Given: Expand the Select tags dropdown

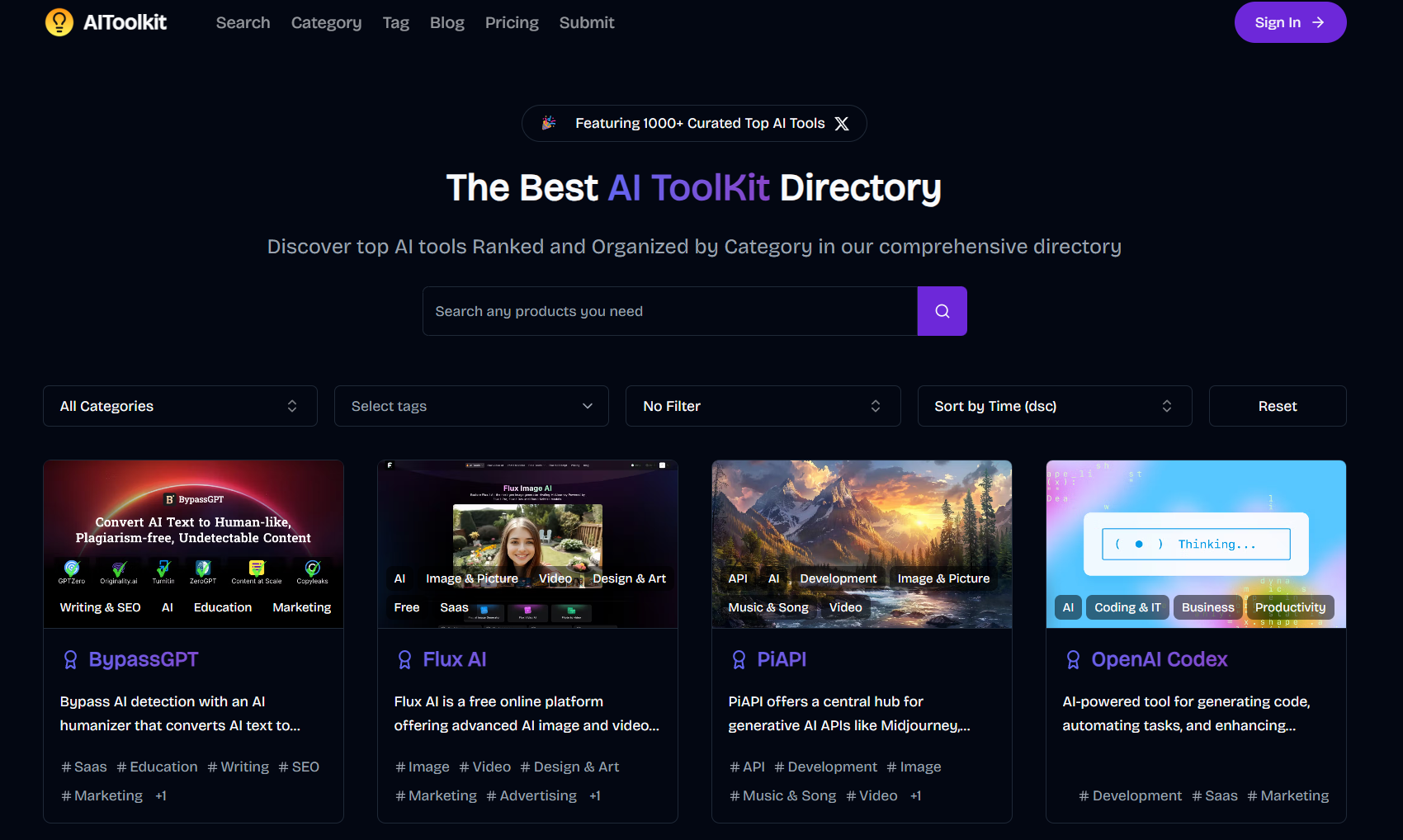Looking at the screenshot, I should (x=471, y=406).
